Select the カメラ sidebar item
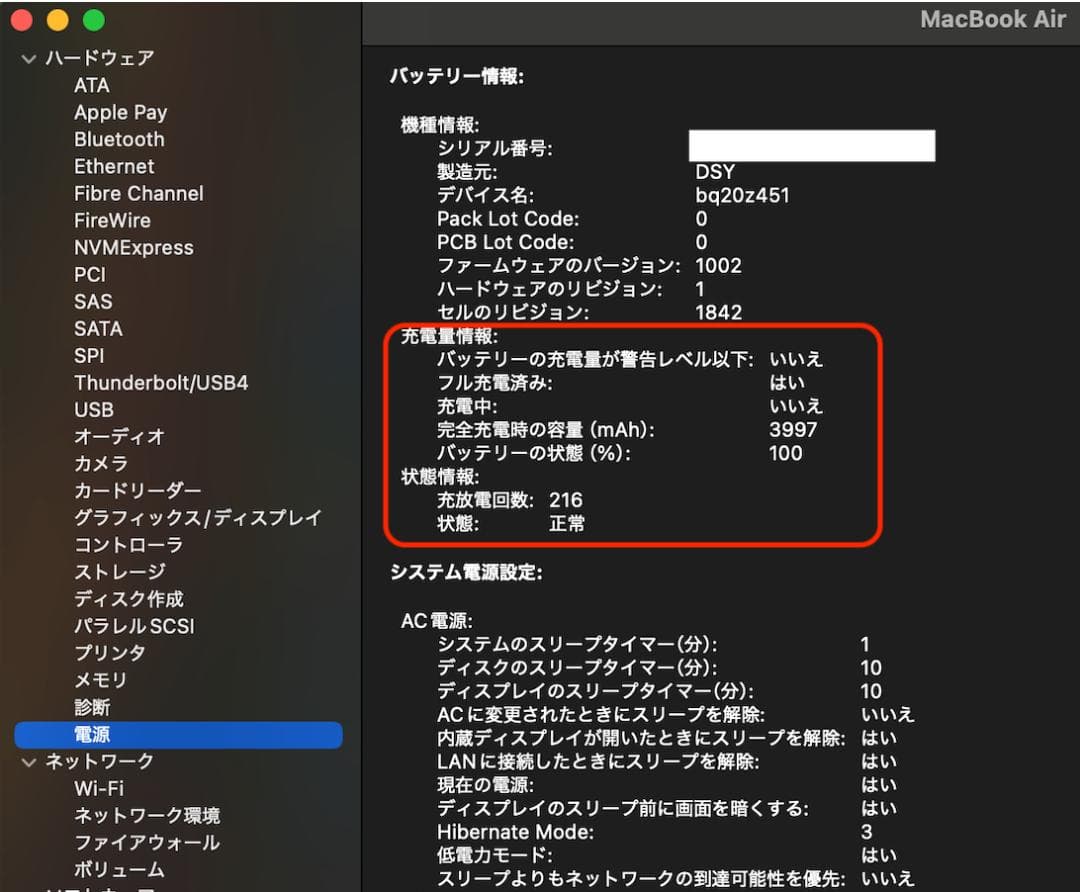1080x892 pixels. [x=101, y=464]
